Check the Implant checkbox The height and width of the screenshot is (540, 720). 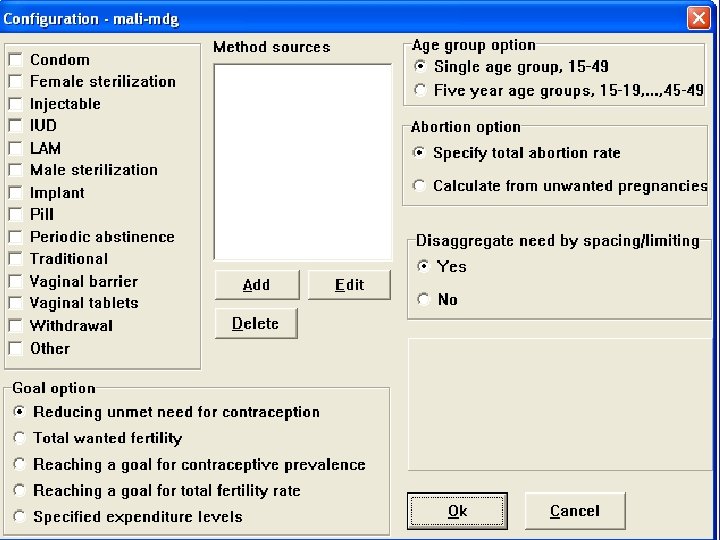pos(16,193)
